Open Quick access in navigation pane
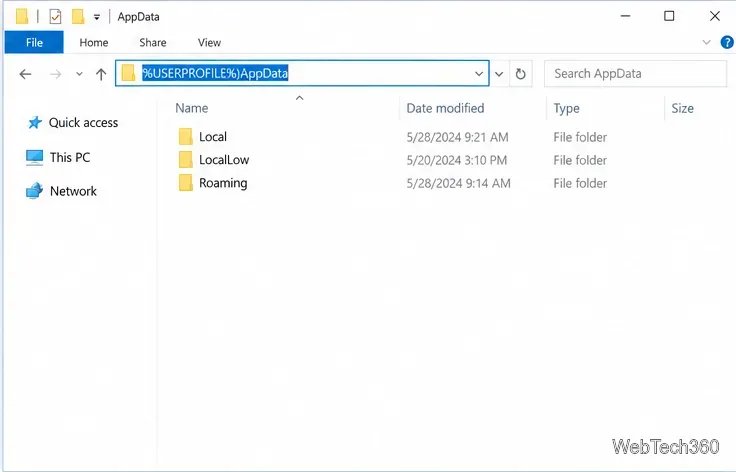This screenshot has height=472, width=736. [x=83, y=122]
